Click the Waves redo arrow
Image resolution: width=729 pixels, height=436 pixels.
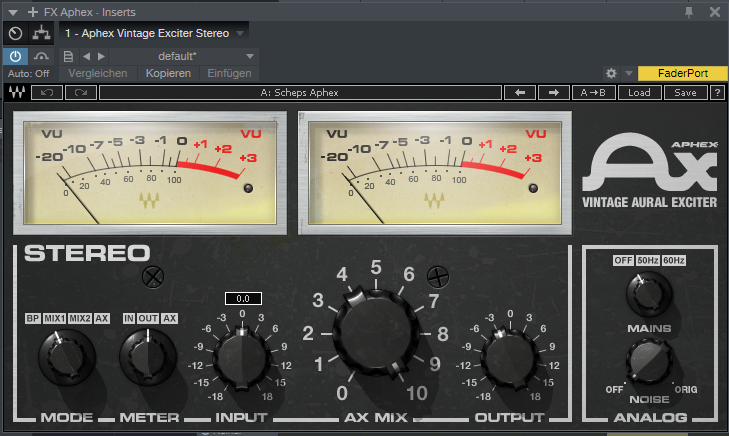point(81,92)
